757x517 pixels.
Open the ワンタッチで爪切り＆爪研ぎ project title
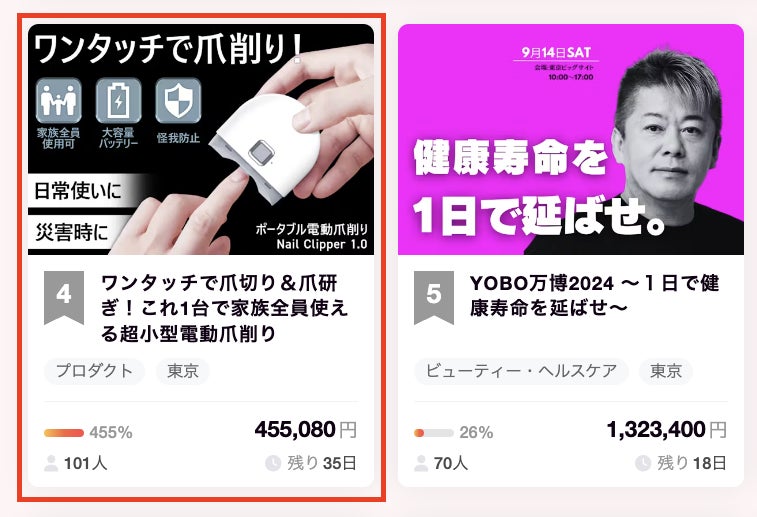[224, 308]
